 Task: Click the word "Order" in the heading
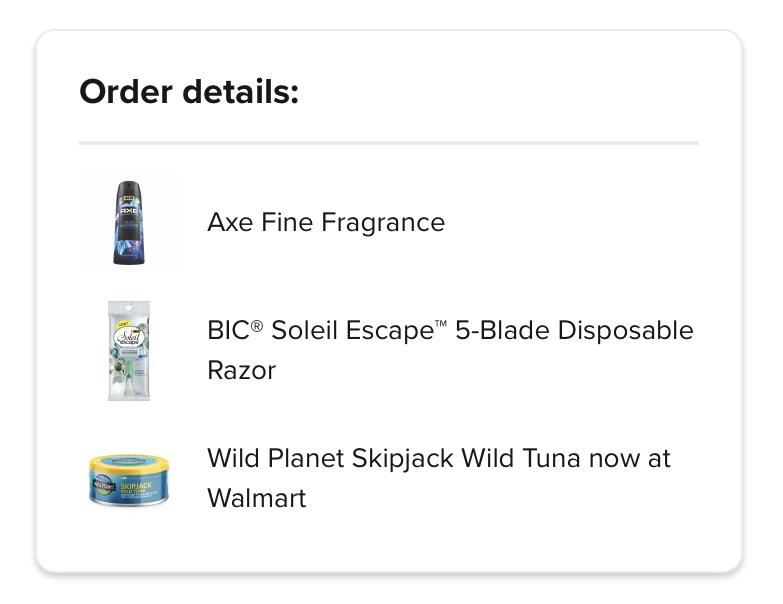126,92
